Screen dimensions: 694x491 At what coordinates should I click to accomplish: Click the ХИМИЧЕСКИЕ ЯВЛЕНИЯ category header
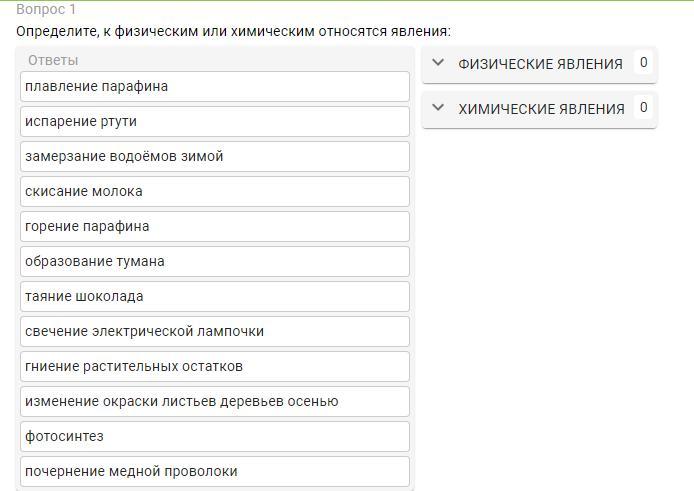[541, 109]
